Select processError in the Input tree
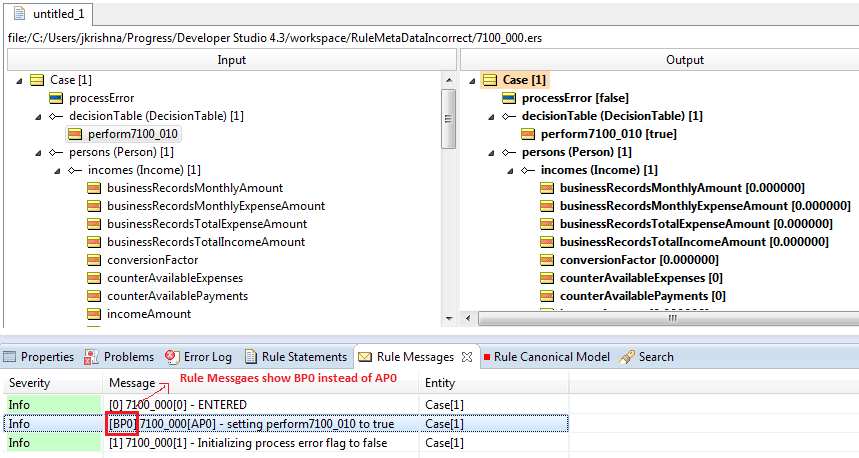The width and height of the screenshot is (859, 458). [101, 98]
